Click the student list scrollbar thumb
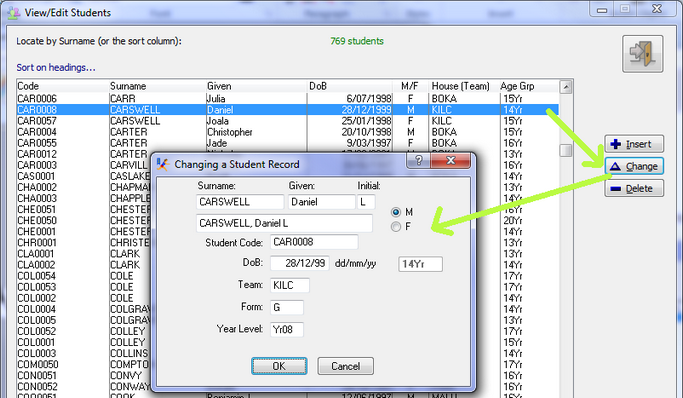 pos(565,151)
